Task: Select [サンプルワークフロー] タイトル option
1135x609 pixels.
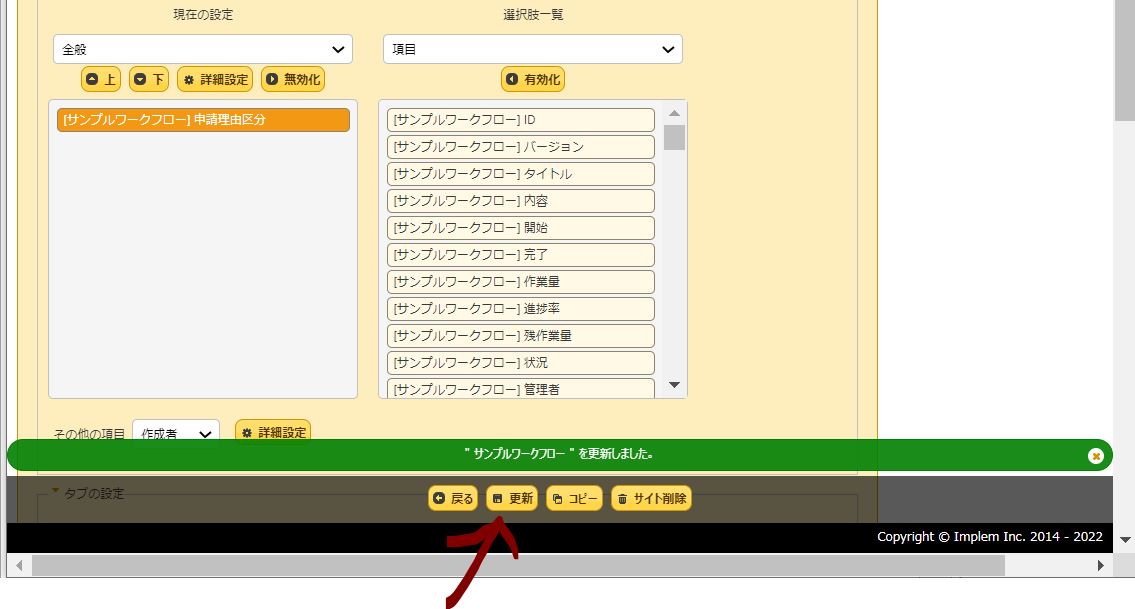Action: (x=520, y=174)
